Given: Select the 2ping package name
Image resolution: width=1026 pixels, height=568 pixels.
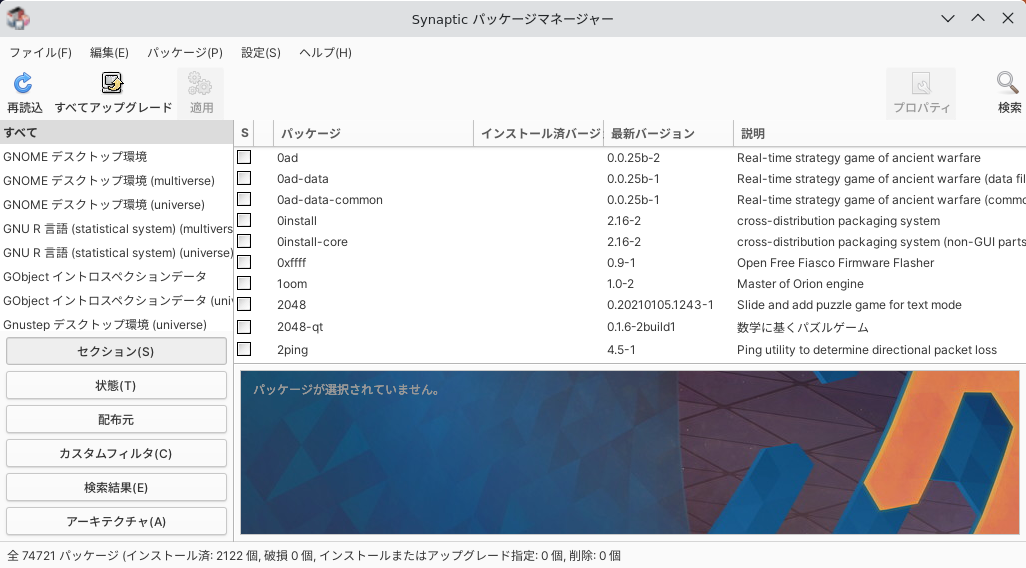Looking at the screenshot, I should (292, 349).
